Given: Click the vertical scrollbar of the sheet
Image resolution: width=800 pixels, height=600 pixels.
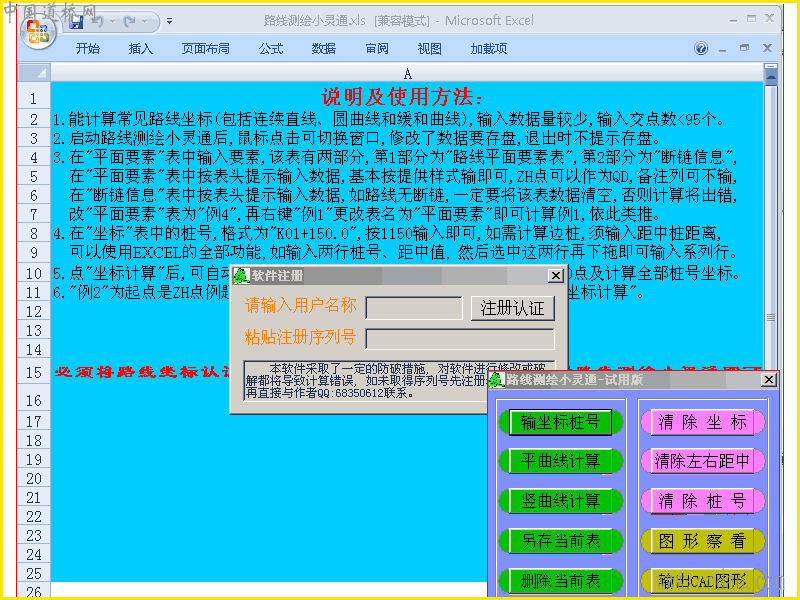Looking at the screenshot, I should (x=770, y=316).
